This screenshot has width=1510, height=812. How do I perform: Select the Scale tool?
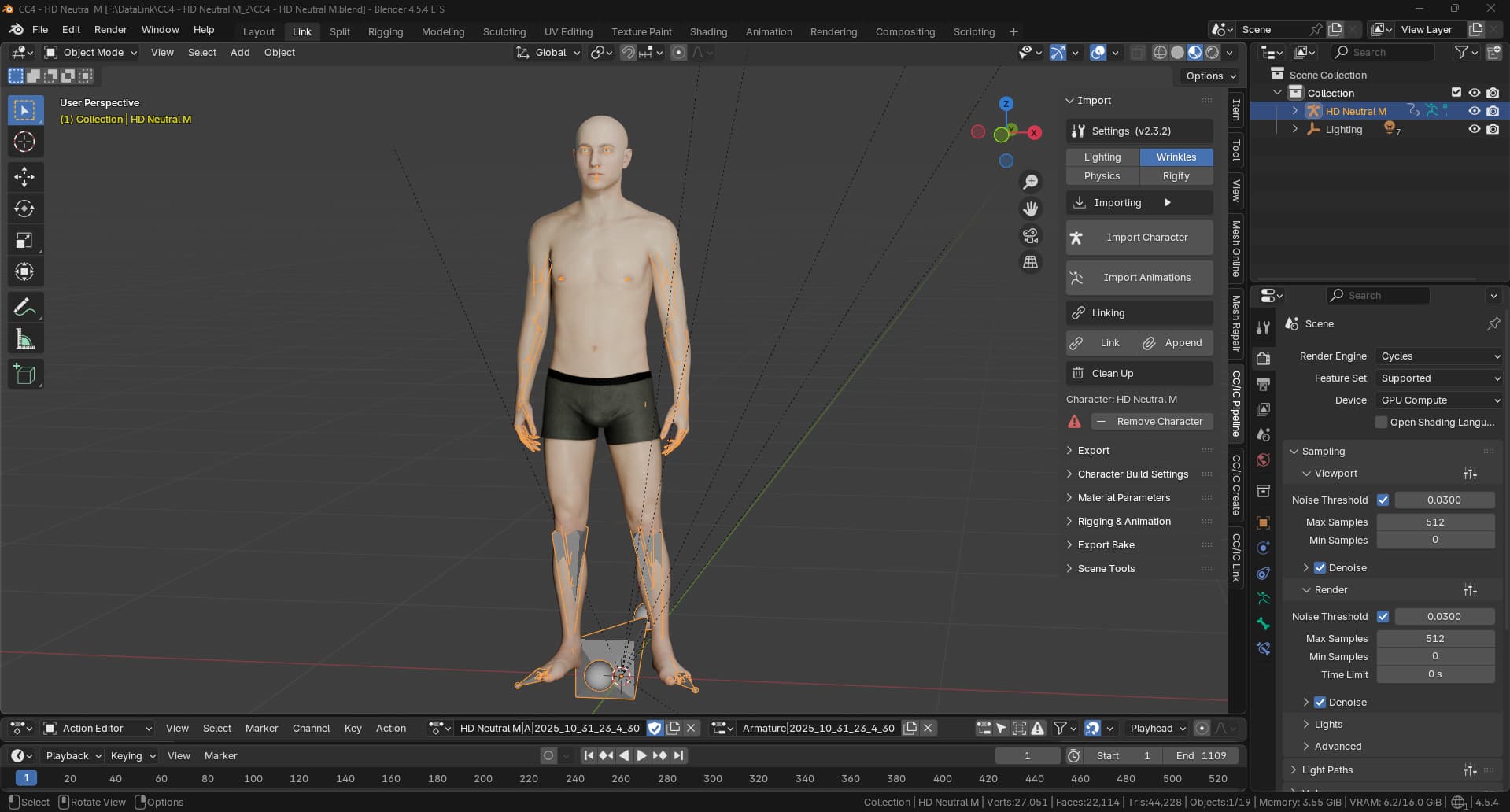tap(24, 241)
